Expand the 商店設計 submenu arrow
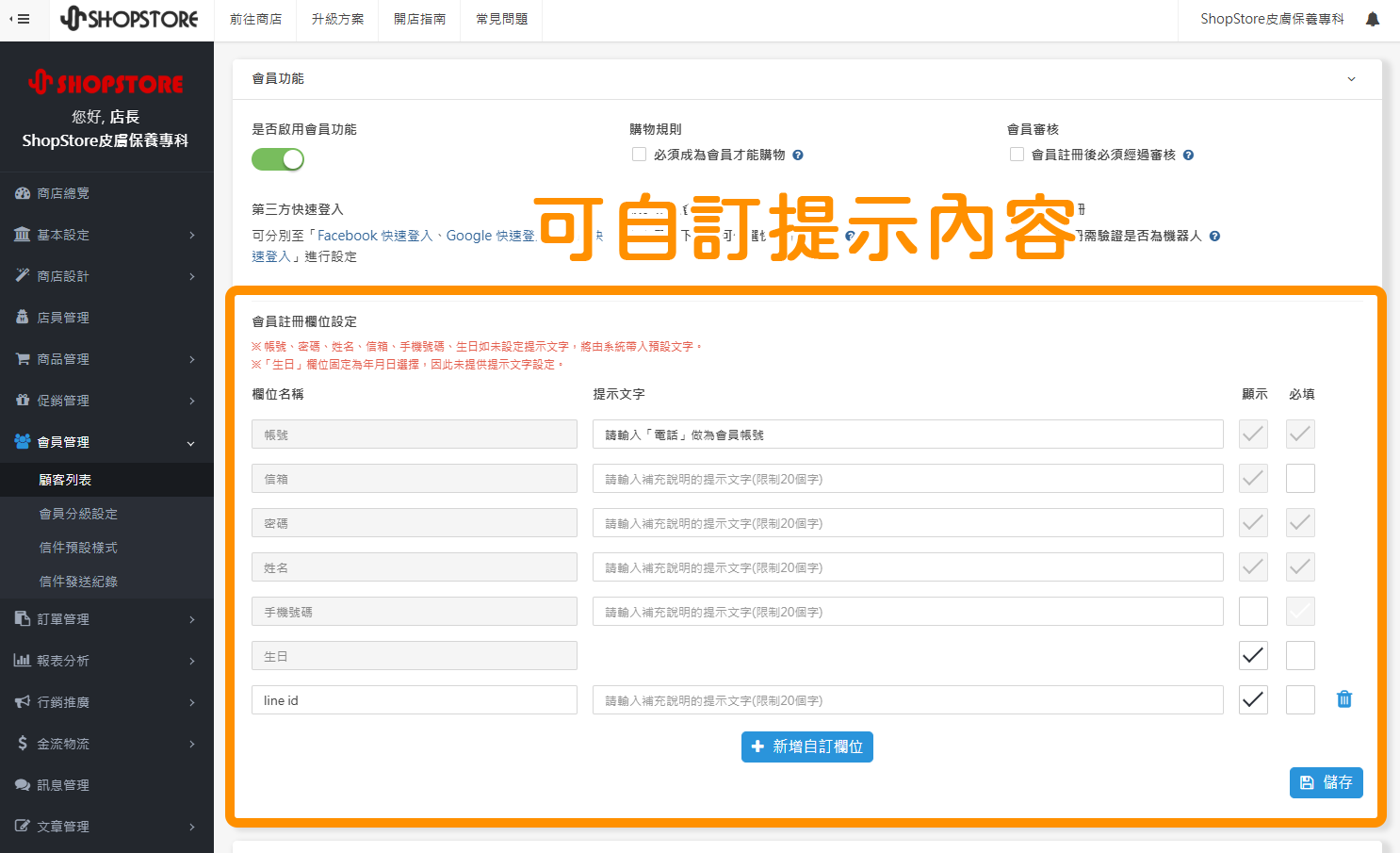Image resolution: width=1400 pixels, height=853 pixels. (x=192, y=276)
